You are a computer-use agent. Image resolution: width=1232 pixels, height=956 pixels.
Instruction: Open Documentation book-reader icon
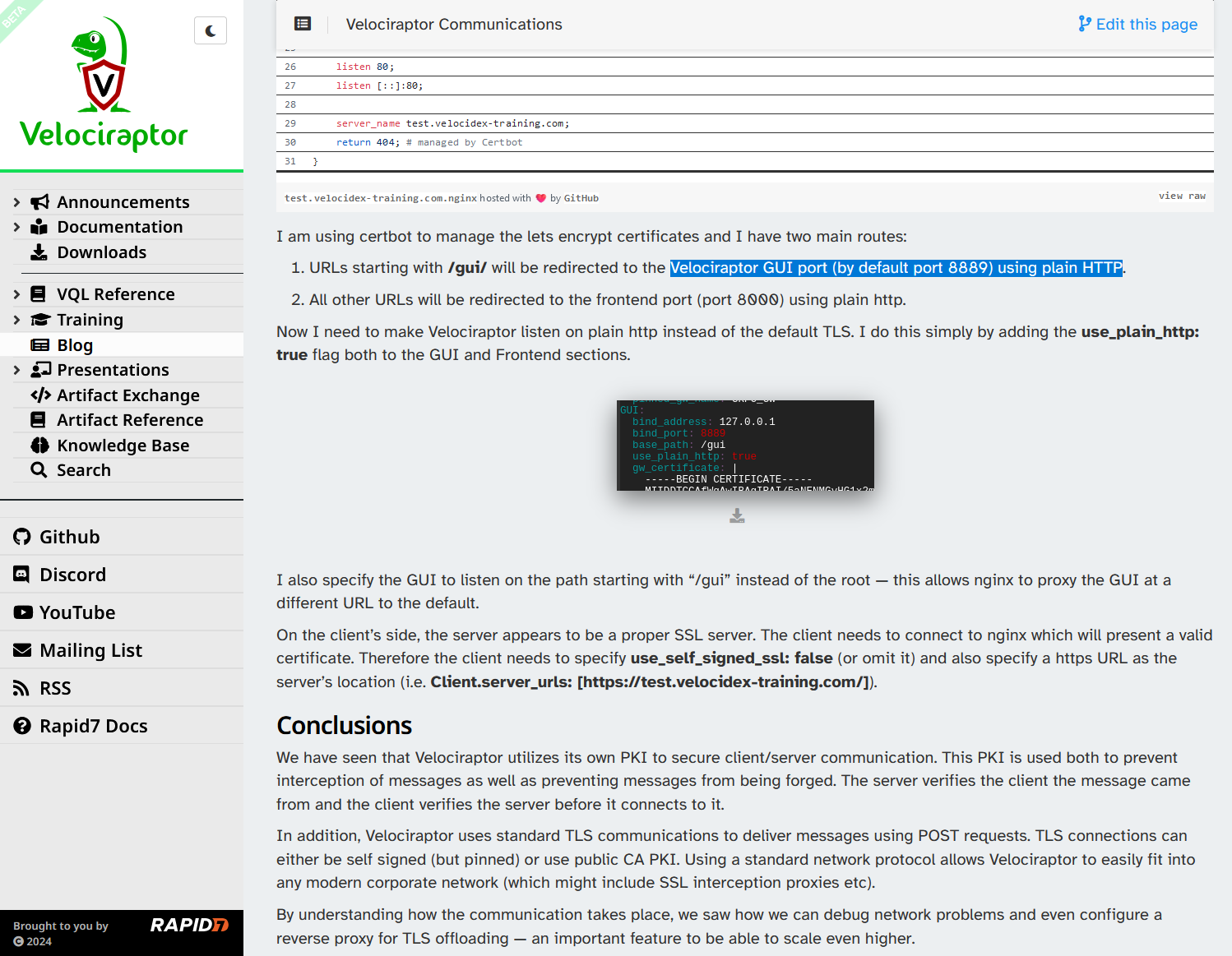click(x=39, y=227)
